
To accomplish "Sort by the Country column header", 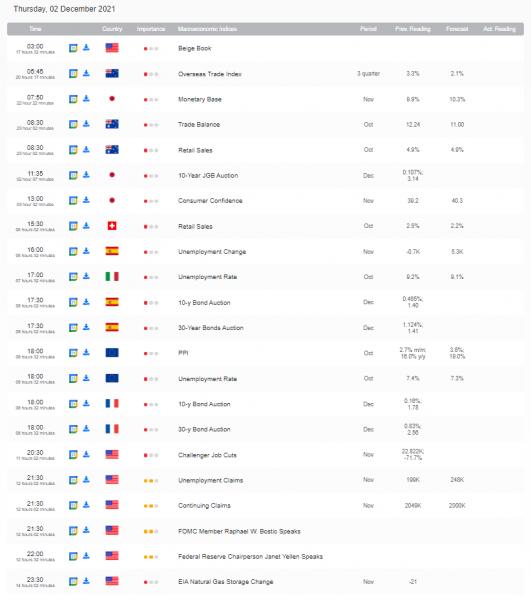I will click(112, 29).
